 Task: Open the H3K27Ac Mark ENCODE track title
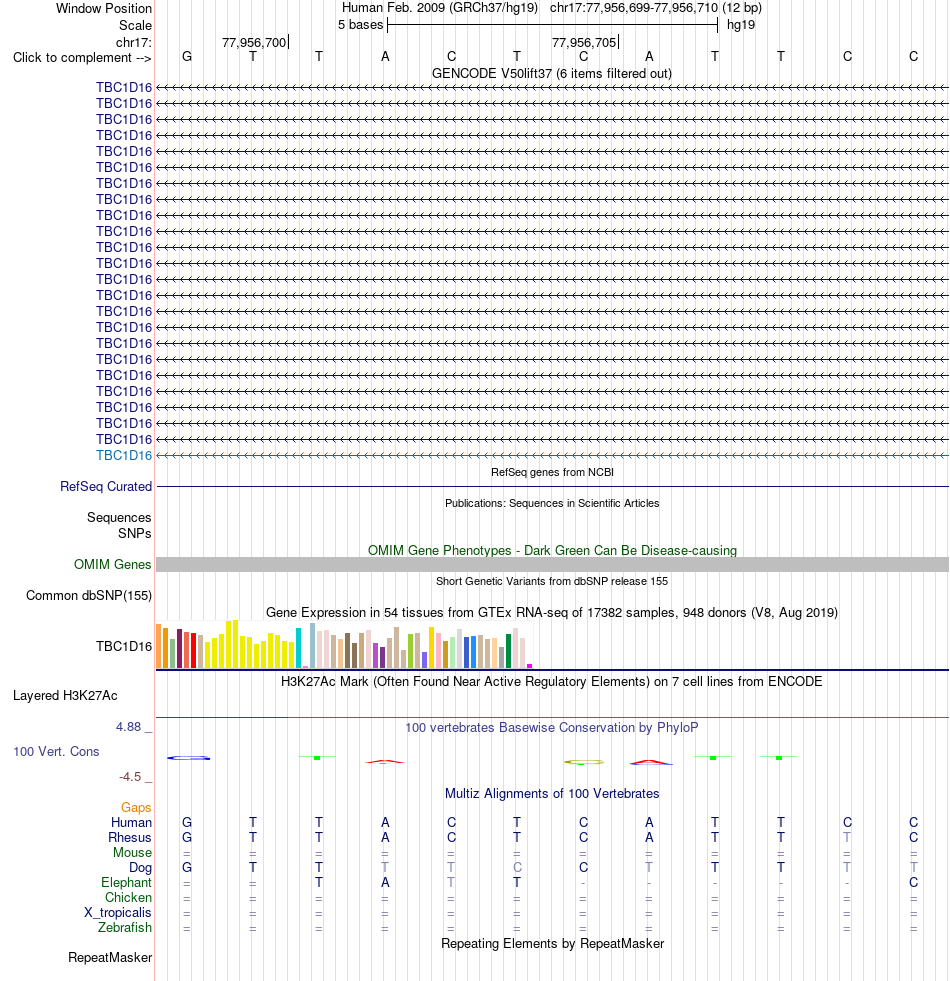point(552,681)
